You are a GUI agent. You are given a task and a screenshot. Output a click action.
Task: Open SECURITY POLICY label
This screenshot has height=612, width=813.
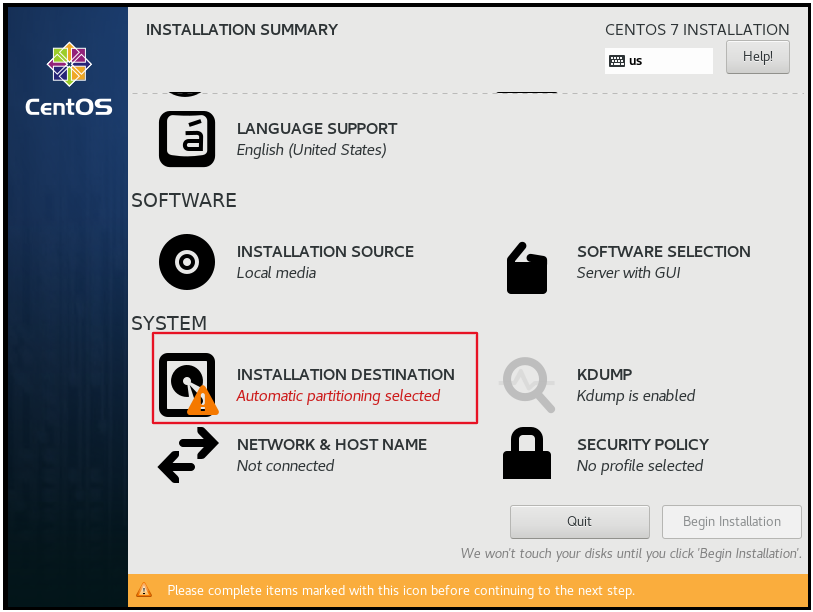[643, 444]
